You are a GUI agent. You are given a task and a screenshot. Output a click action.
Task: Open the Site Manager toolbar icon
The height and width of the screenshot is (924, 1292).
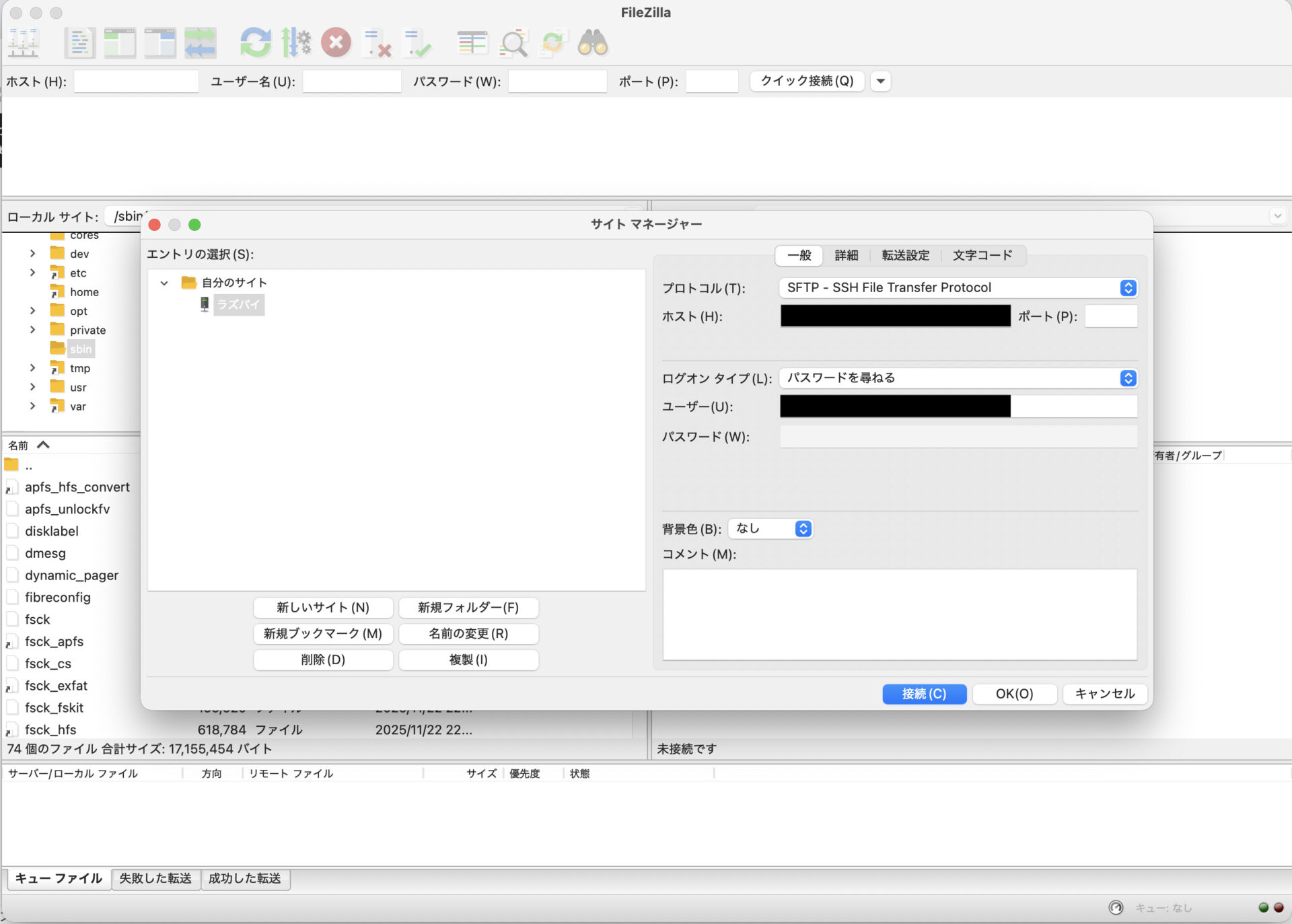pos(24,43)
